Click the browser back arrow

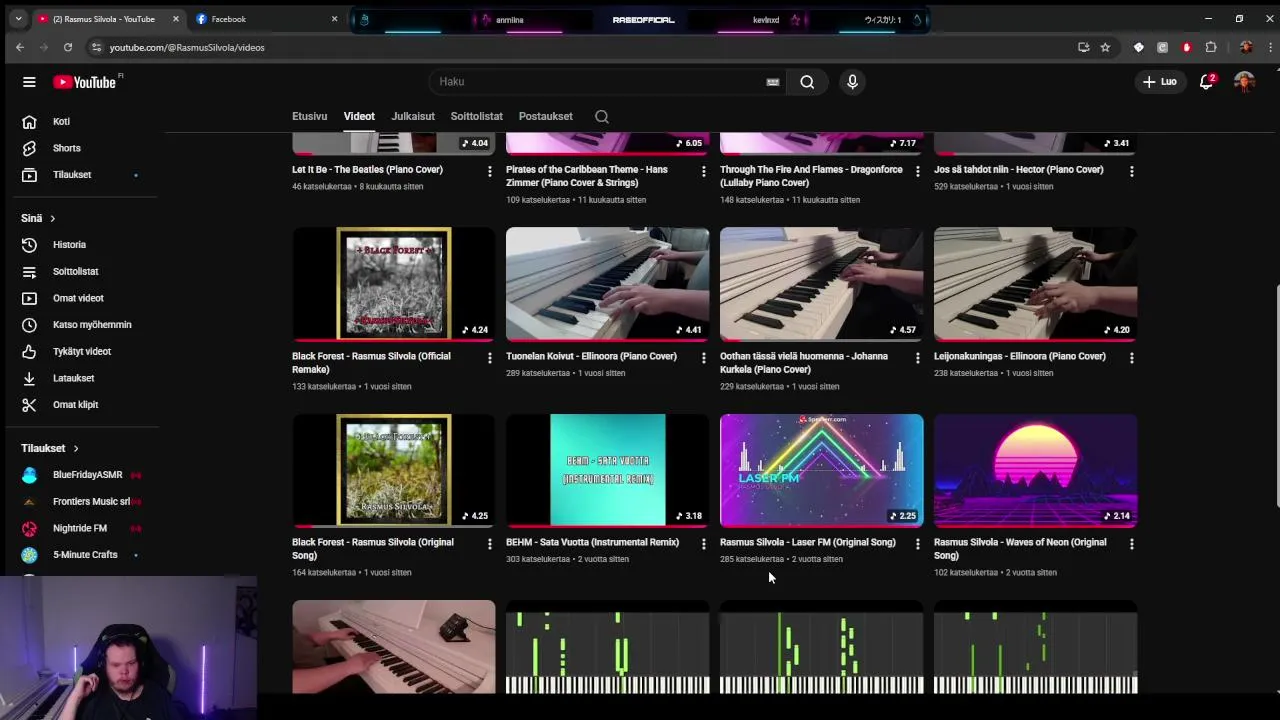(19, 47)
